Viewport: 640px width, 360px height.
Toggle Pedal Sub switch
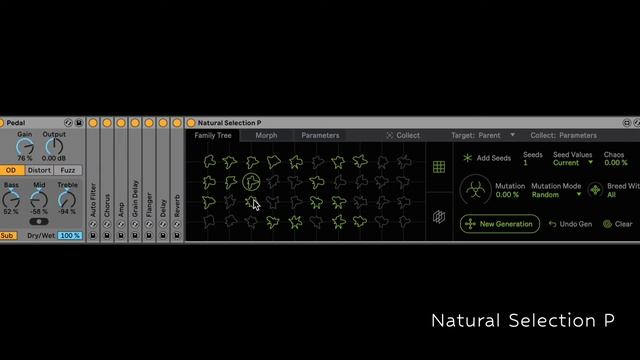coord(8,236)
